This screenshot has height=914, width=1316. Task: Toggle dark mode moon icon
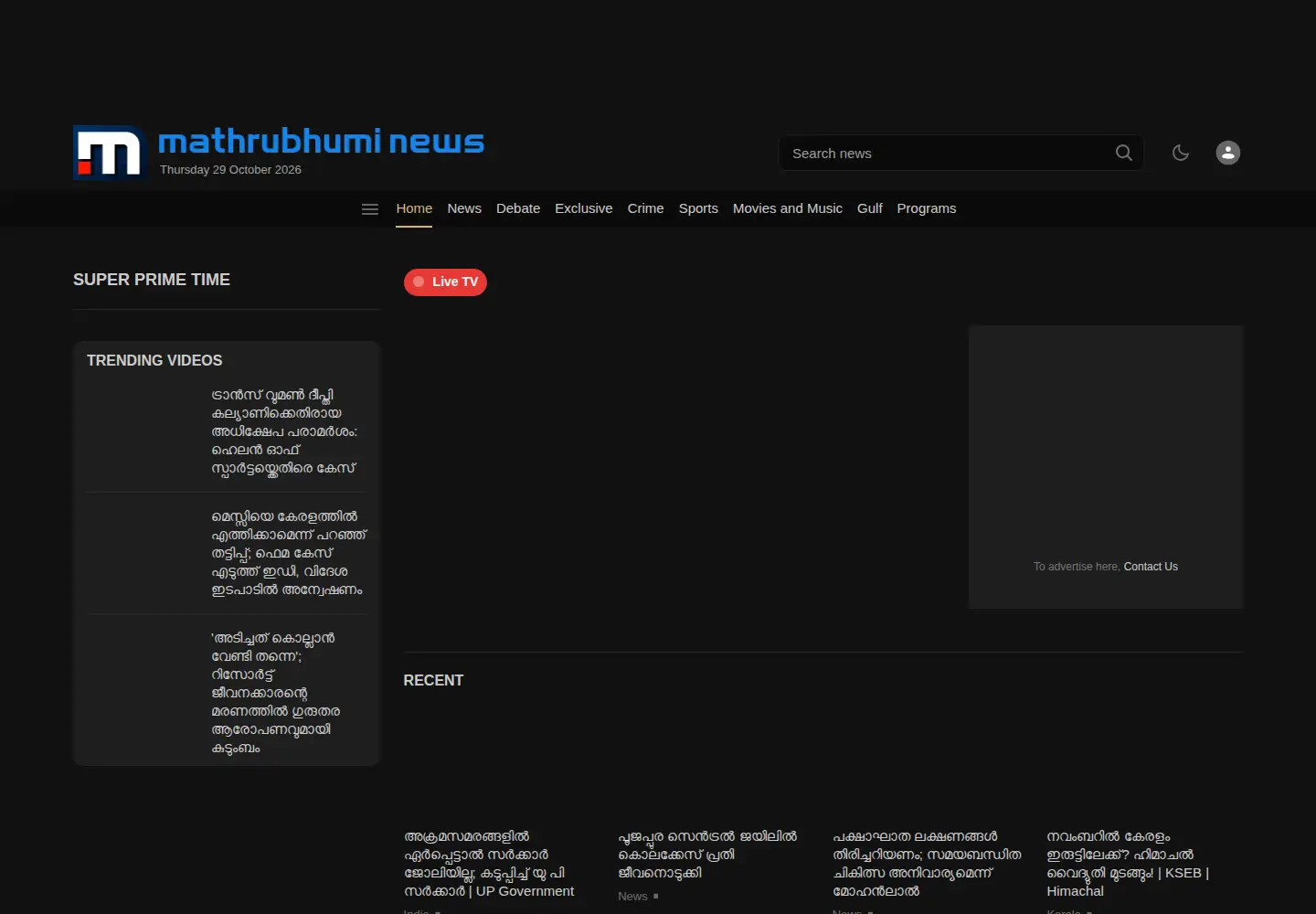[1181, 153]
